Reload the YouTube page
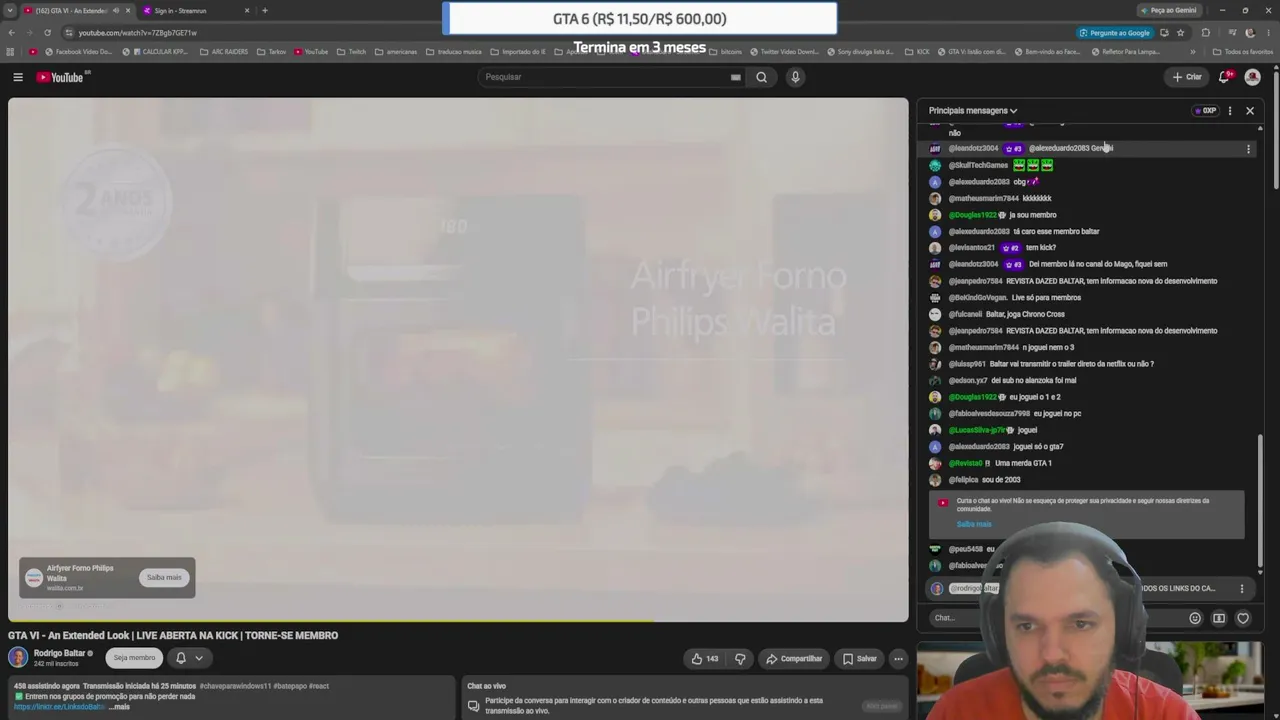 (x=47, y=33)
